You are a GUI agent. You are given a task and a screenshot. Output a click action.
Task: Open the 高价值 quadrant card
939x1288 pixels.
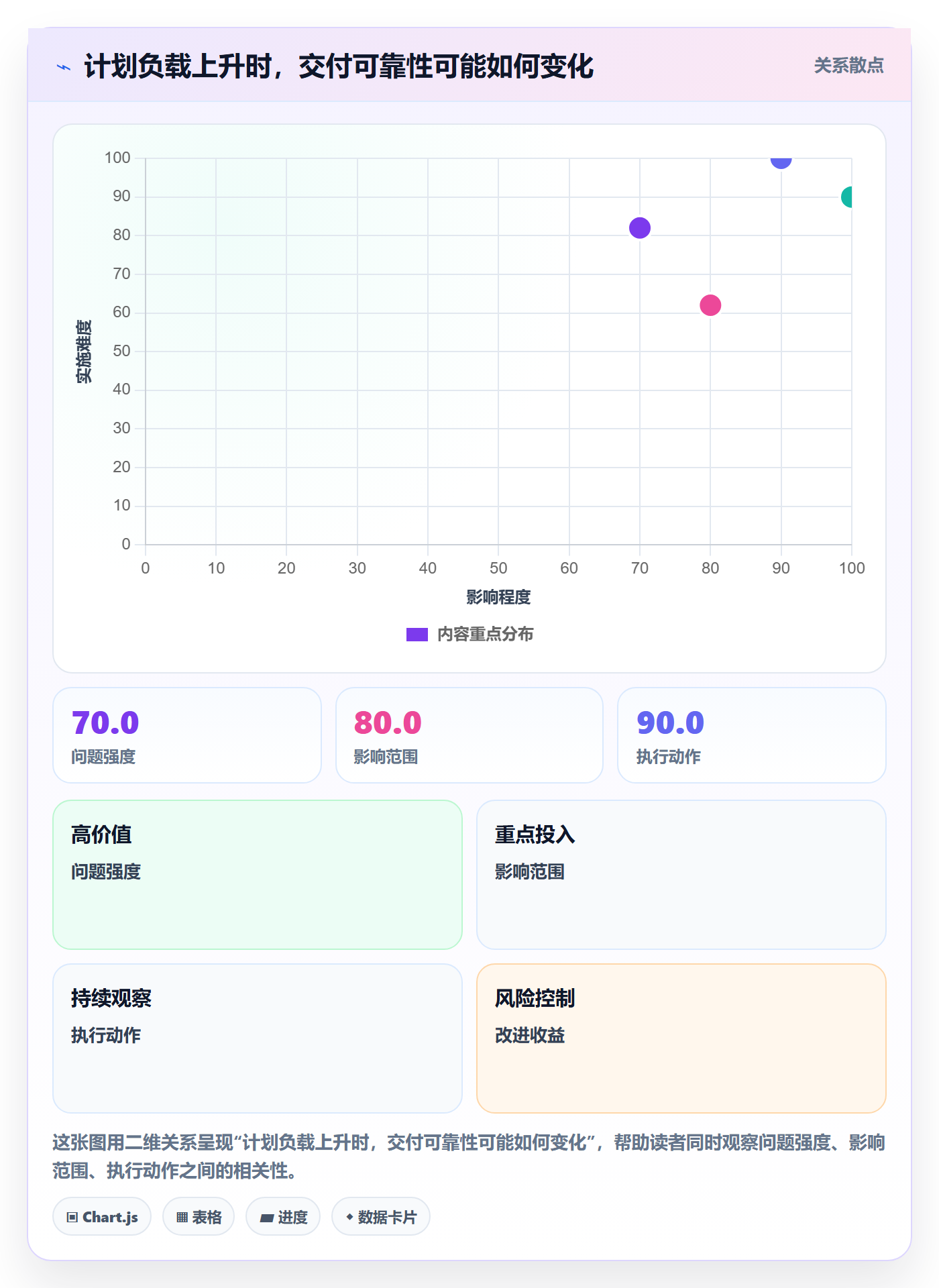point(258,875)
